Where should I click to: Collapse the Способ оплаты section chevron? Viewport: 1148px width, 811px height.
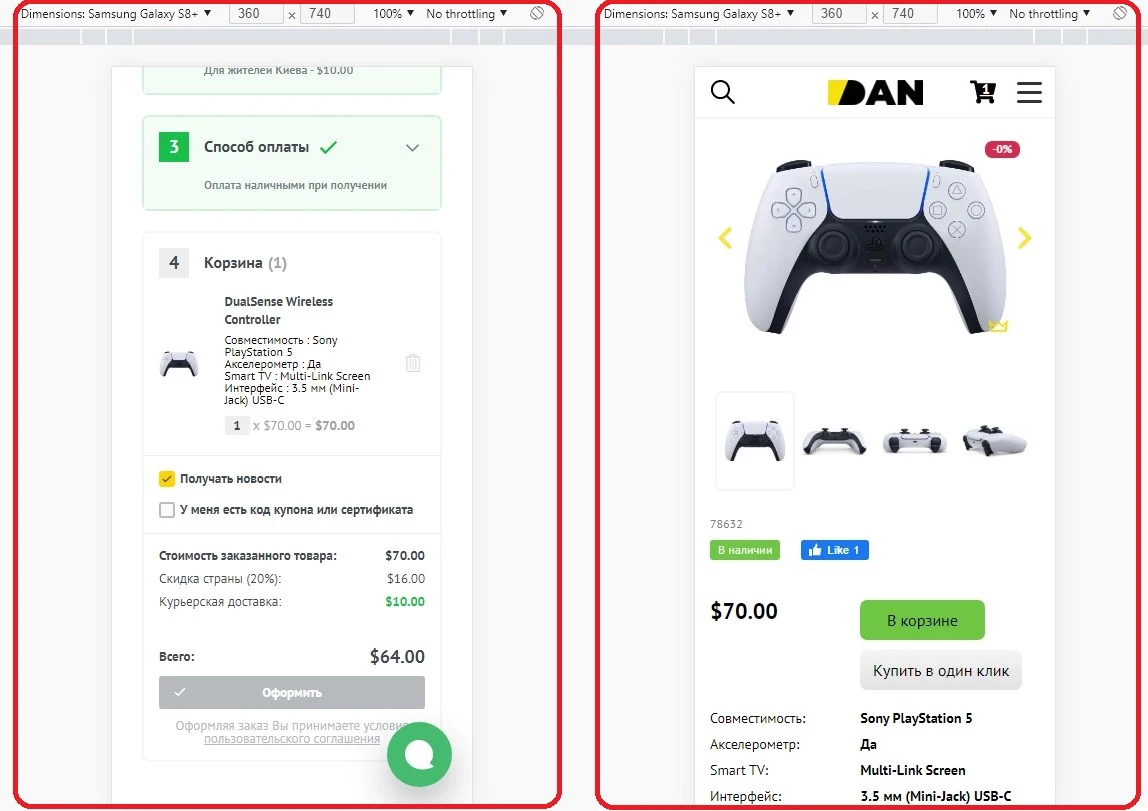pos(412,148)
